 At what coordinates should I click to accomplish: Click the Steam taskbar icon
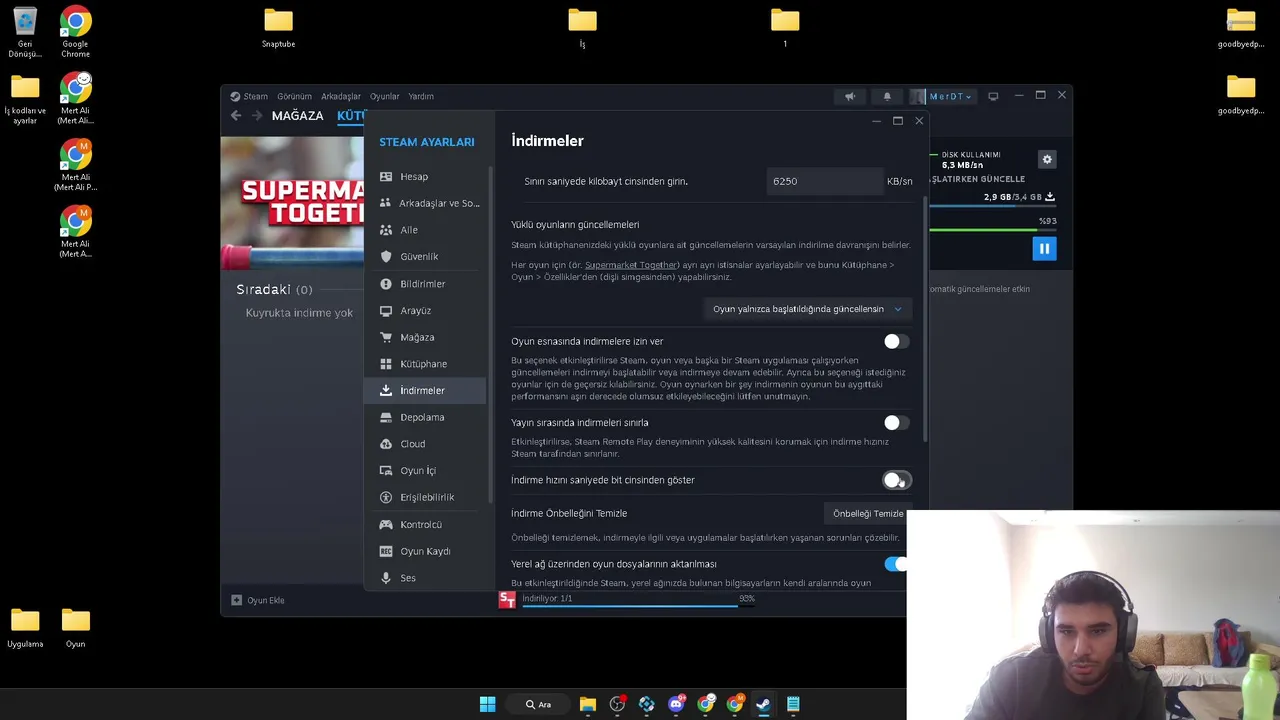pos(763,704)
